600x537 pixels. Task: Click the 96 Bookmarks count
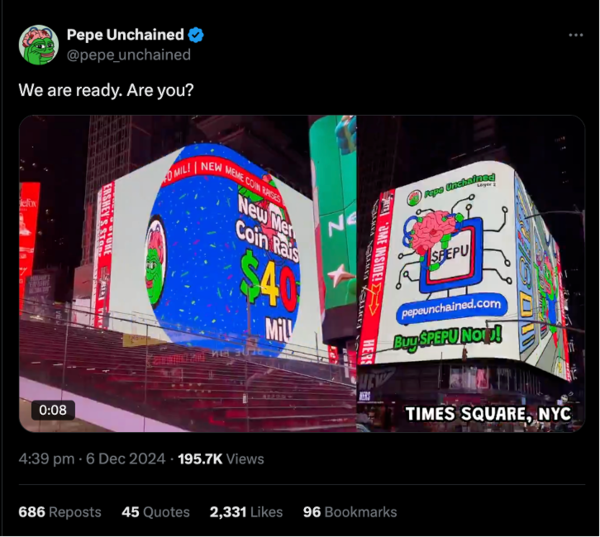pyautogui.click(x=350, y=512)
